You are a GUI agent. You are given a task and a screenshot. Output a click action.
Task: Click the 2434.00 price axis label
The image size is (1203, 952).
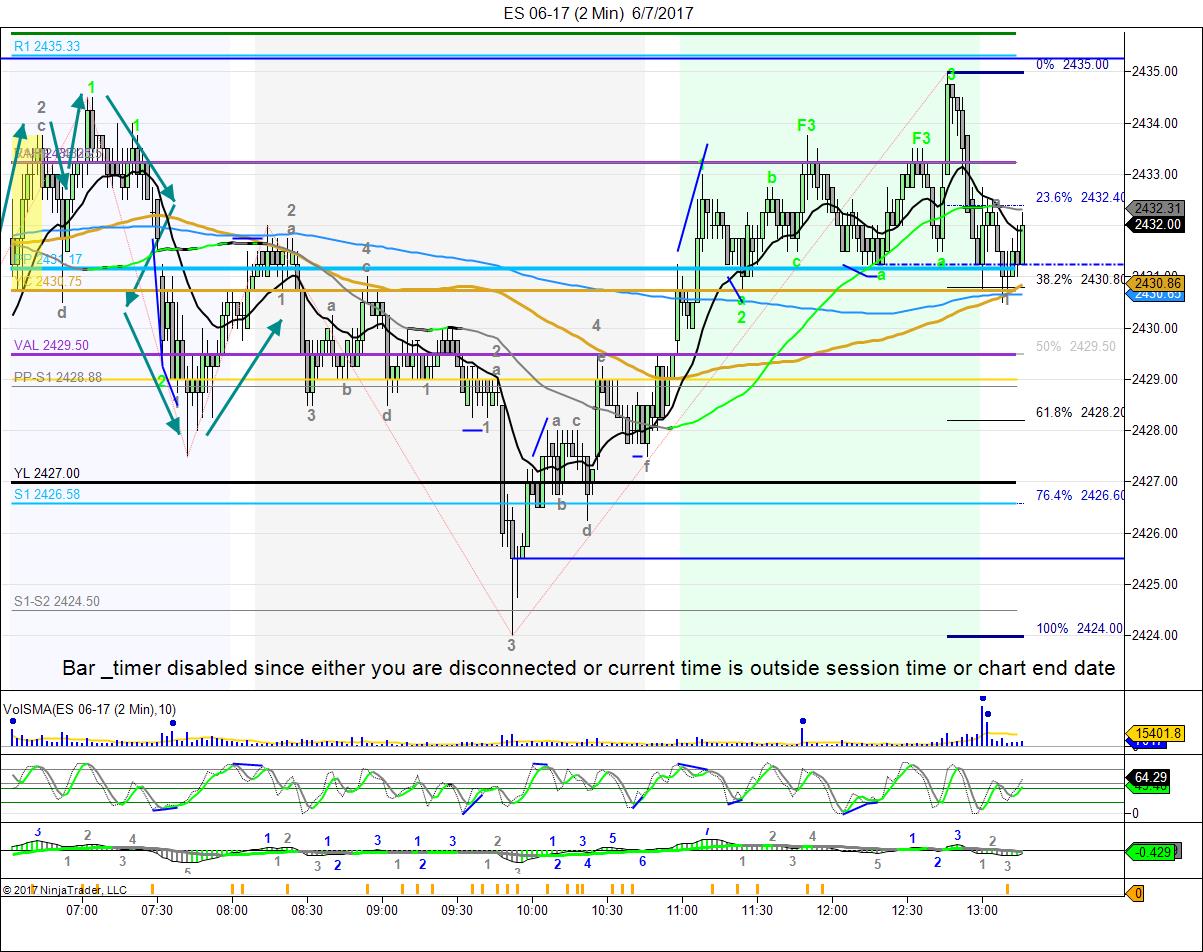[1155, 123]
